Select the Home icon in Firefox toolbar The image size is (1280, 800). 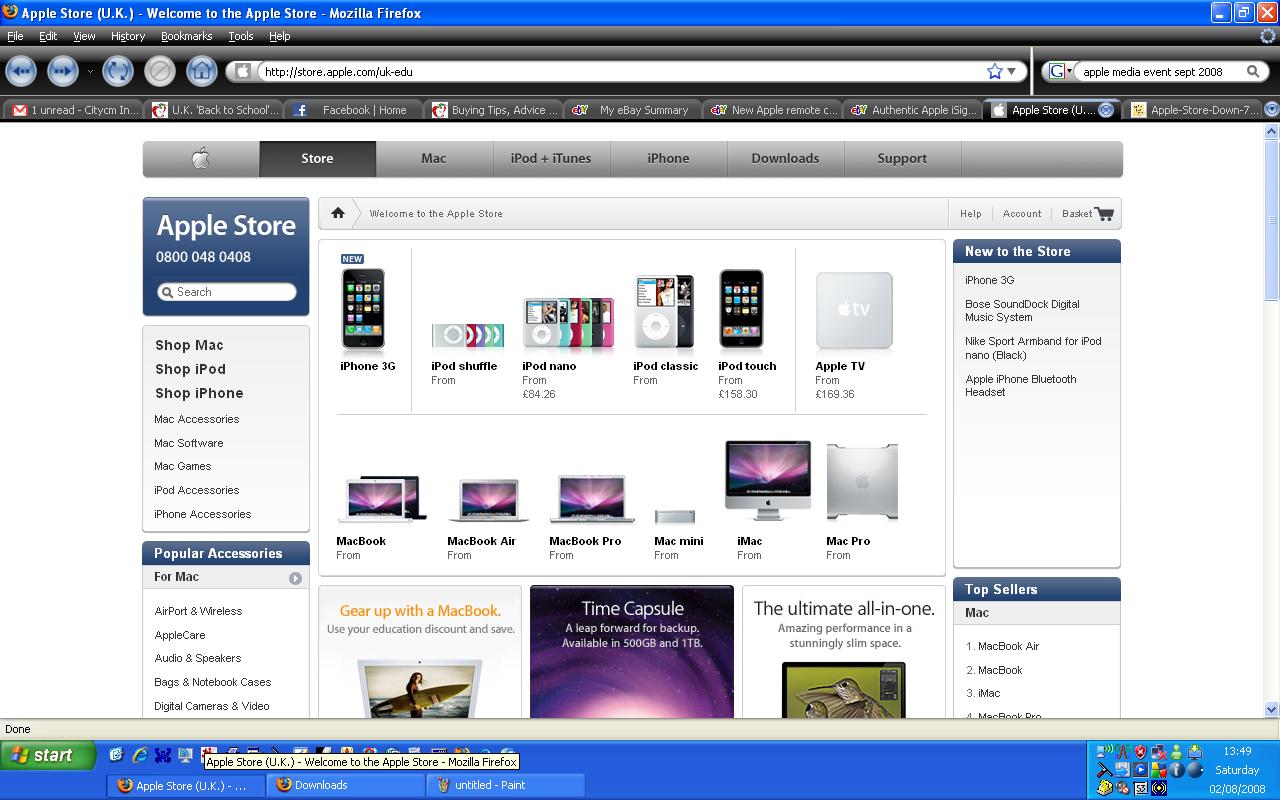pos(203,71)
